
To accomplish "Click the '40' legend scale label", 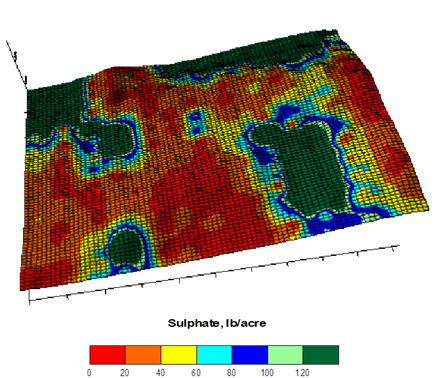I will tap(160, 372).
